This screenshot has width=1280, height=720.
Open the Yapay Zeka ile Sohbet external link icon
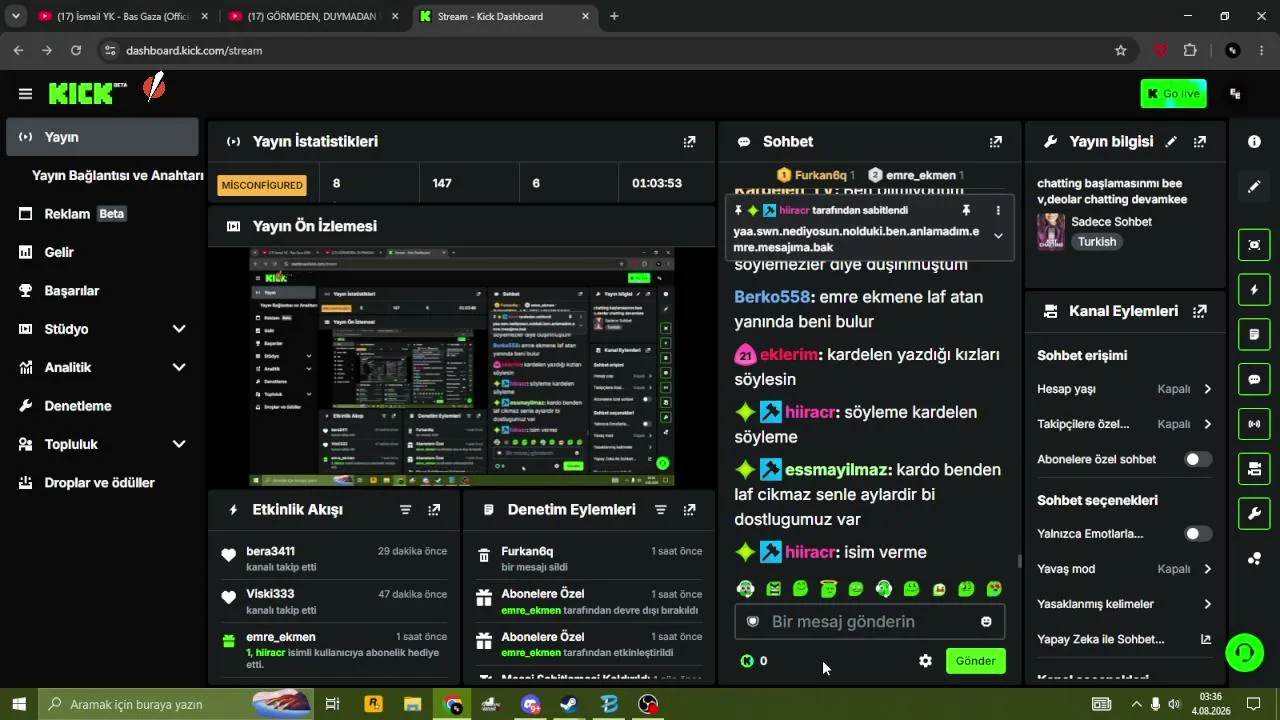(1206, 640)
